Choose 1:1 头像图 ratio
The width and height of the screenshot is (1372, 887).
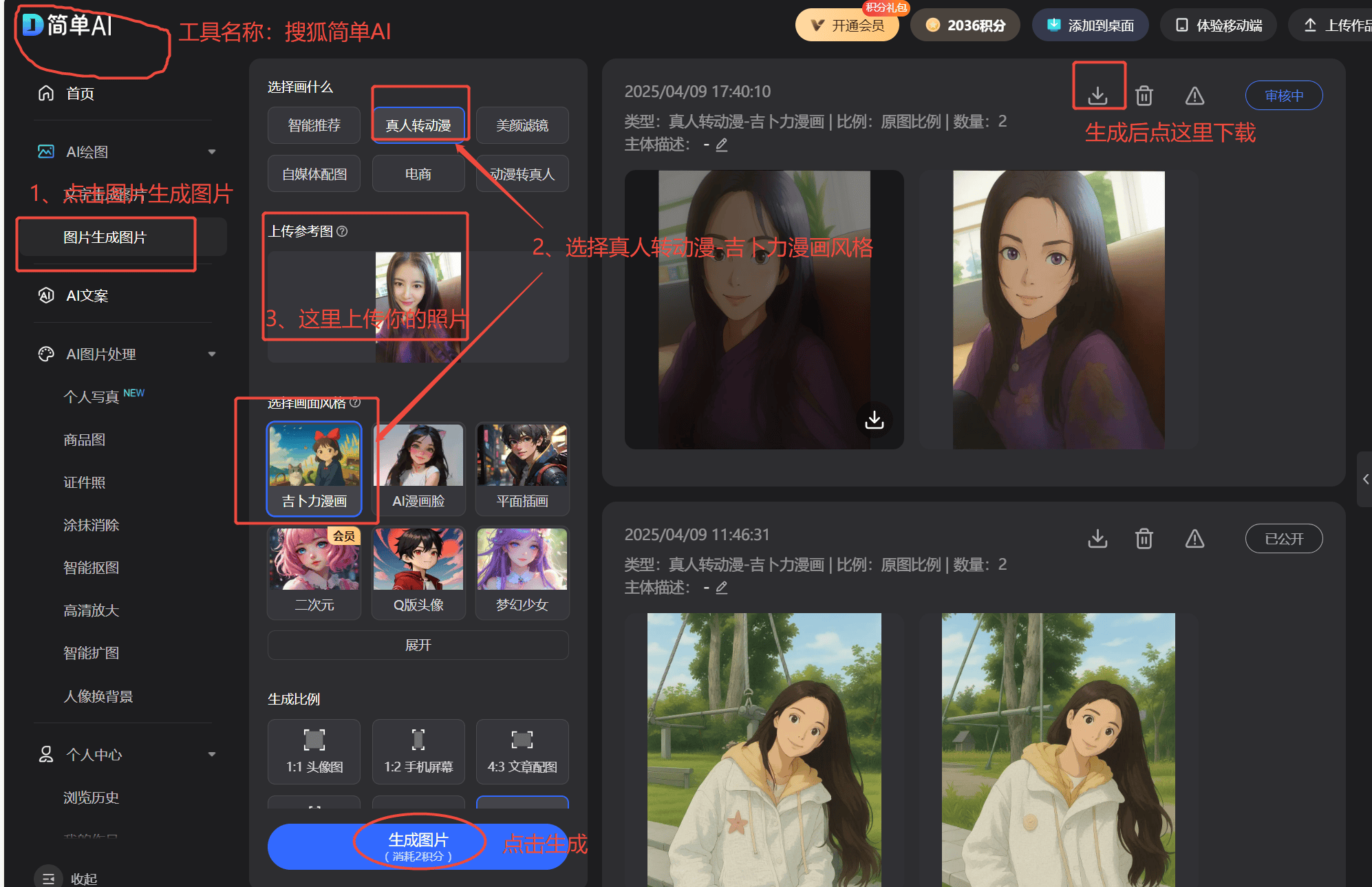point(314,751)
